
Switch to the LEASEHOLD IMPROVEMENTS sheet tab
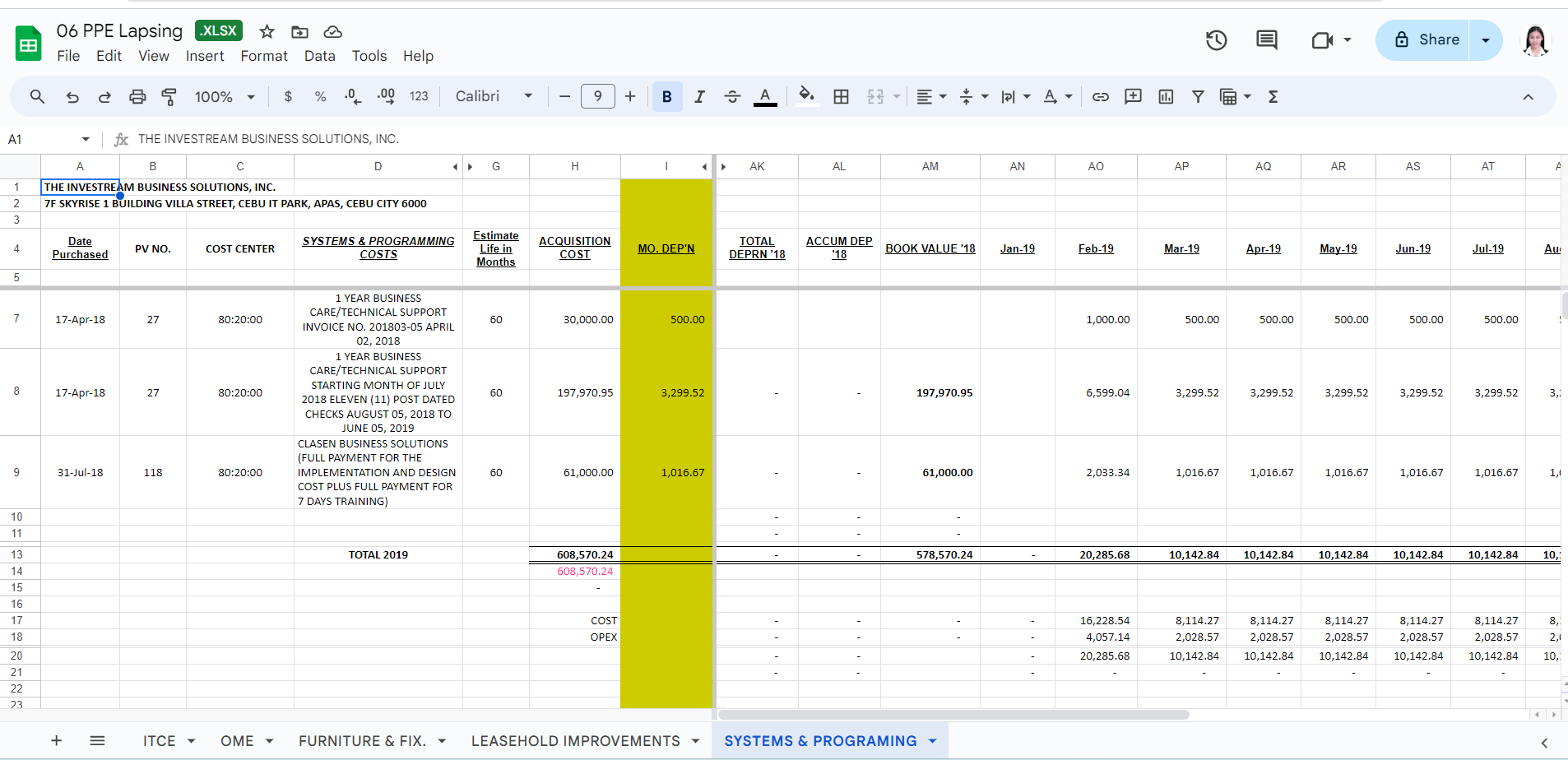coord(575,741)
